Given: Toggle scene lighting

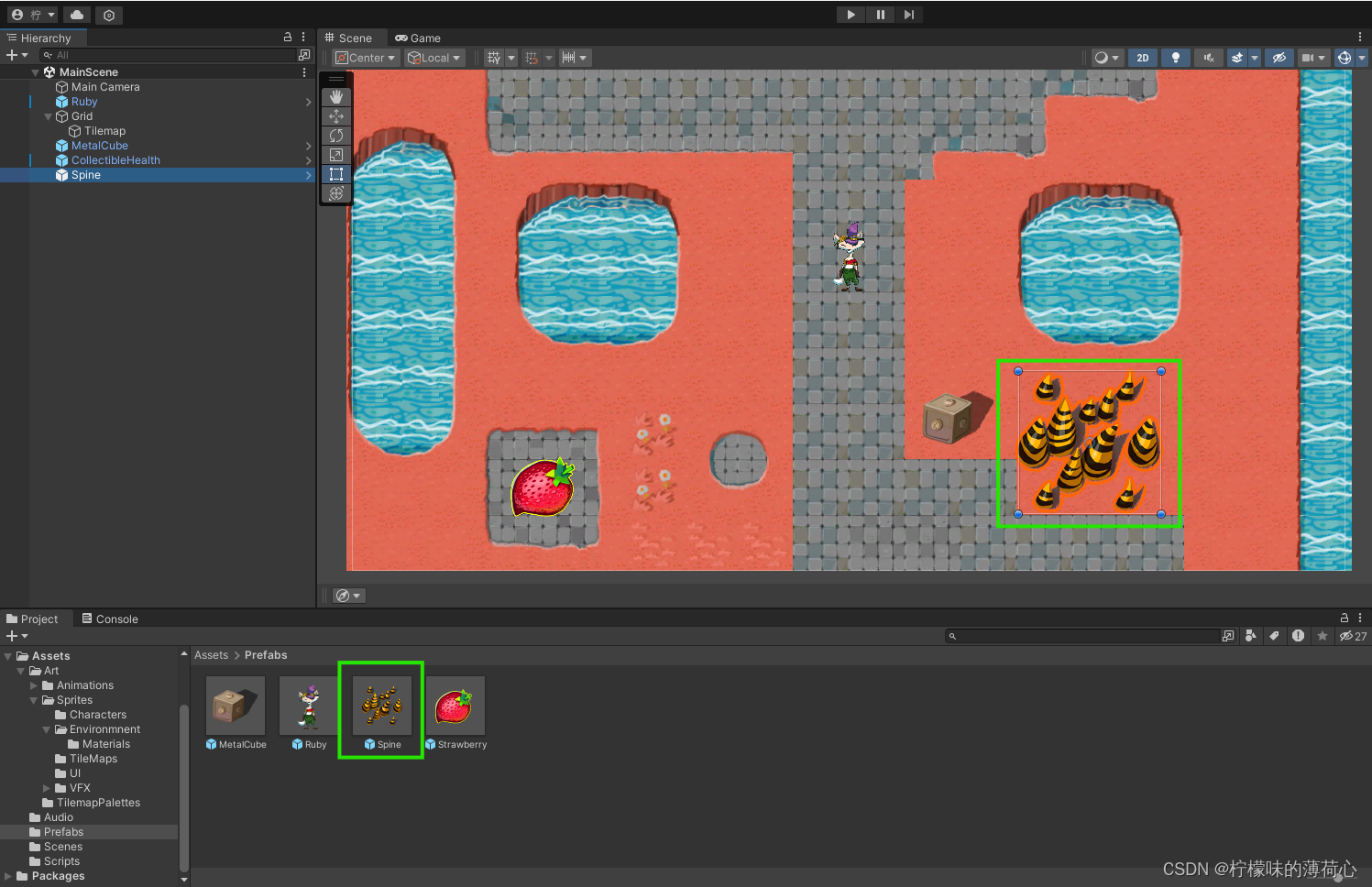Looking at the screenshot, I should [x=1176, y=57].
